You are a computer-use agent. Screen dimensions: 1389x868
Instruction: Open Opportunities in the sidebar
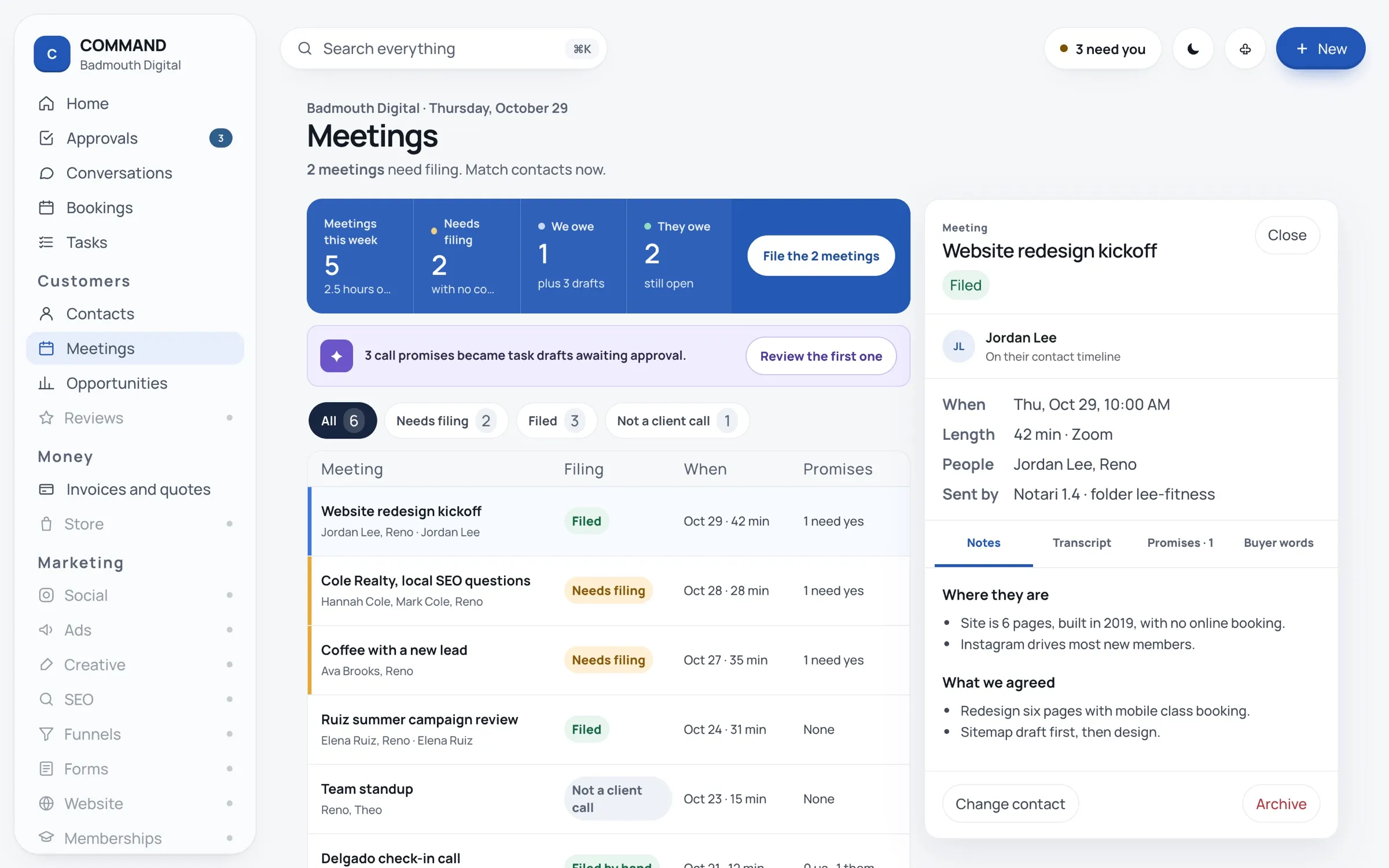tap(135, 383)
